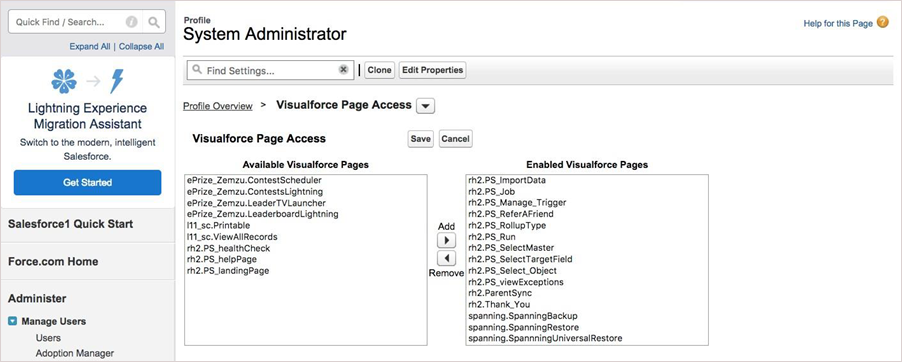This screenshot has height=362, width=902.
Task: Click the Manage Users label
Action: click(54, 321)
